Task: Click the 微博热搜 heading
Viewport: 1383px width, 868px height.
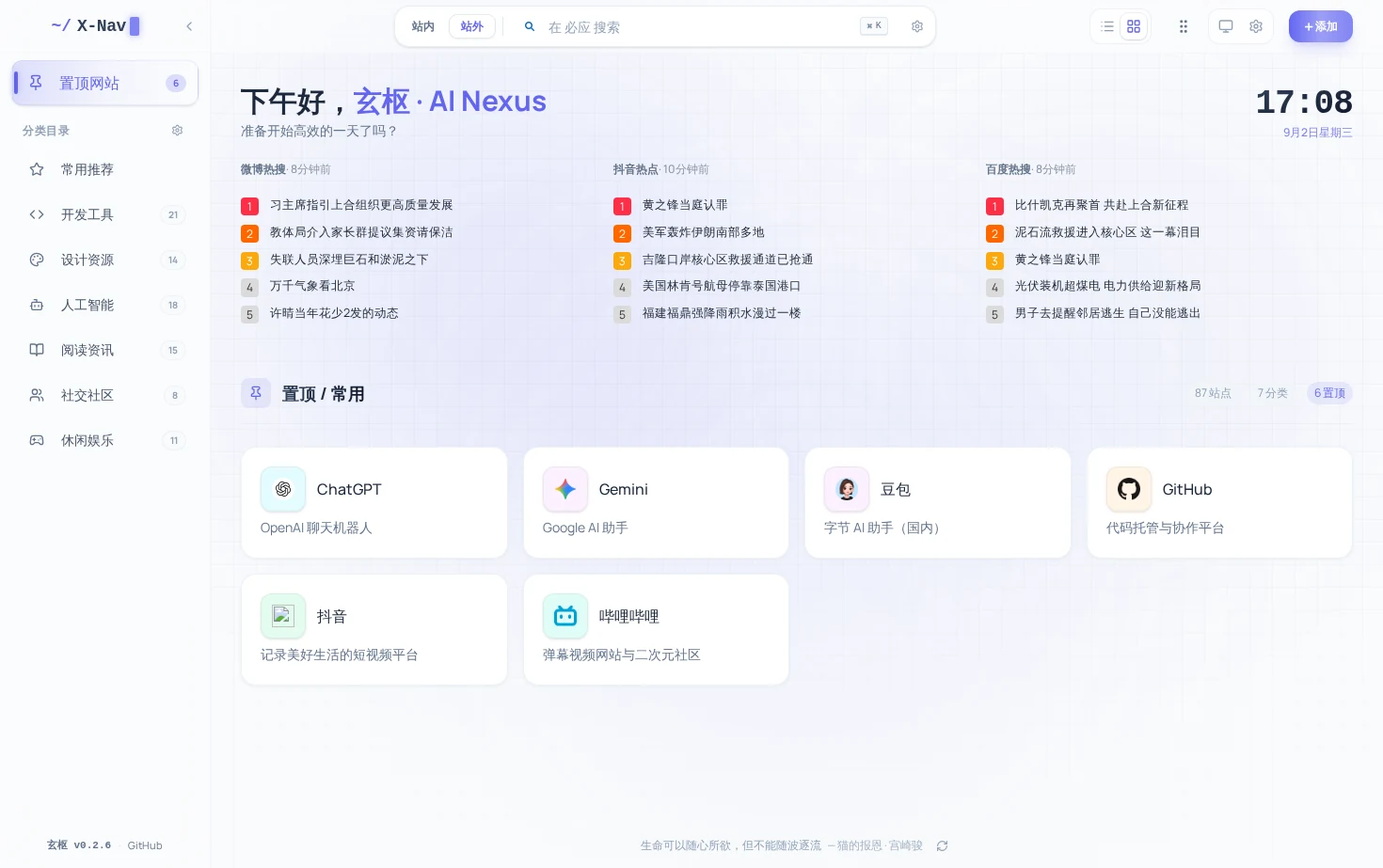Action: point(262,169)
